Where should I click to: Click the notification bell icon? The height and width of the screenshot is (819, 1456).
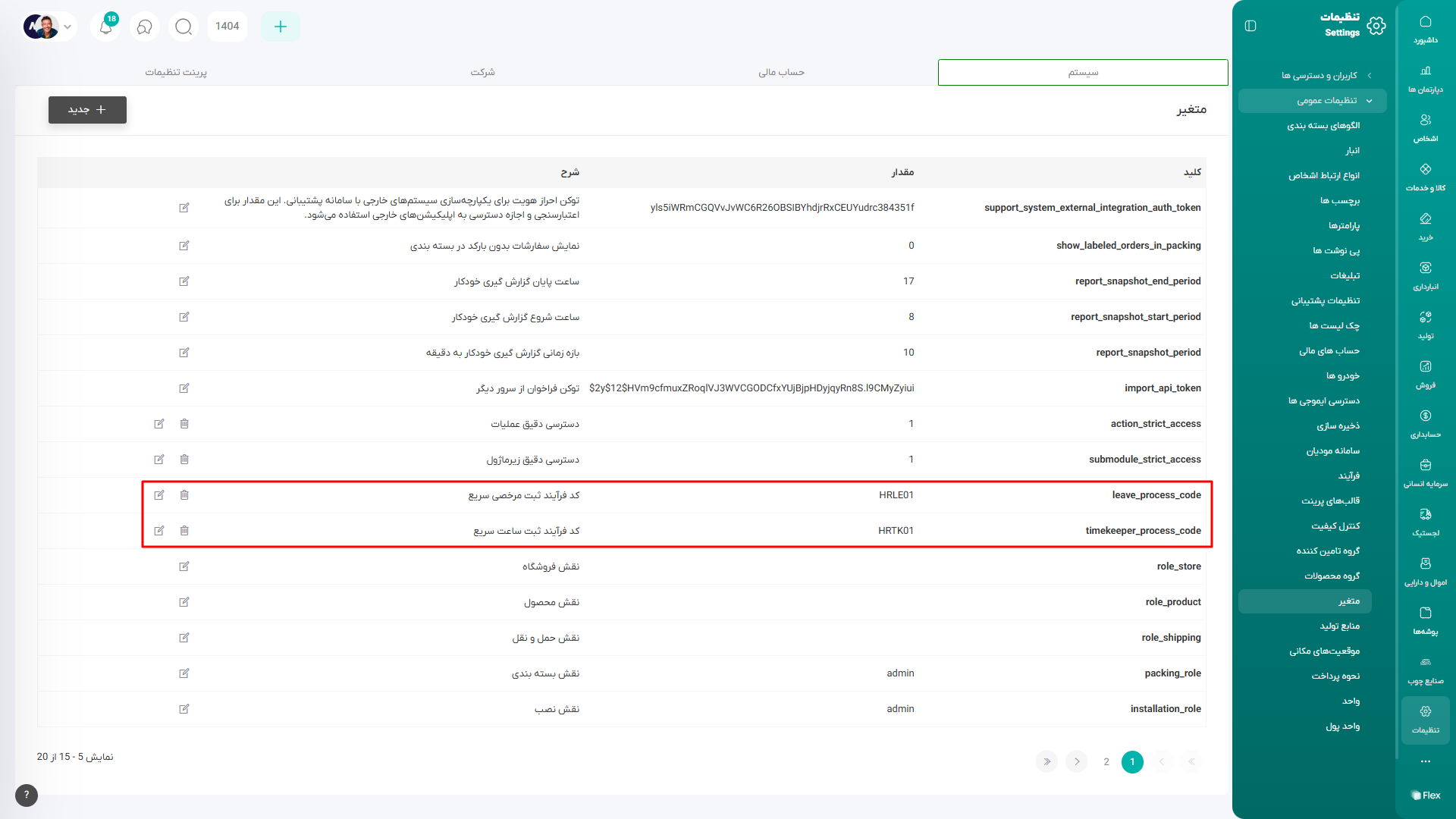click(105, 27)
